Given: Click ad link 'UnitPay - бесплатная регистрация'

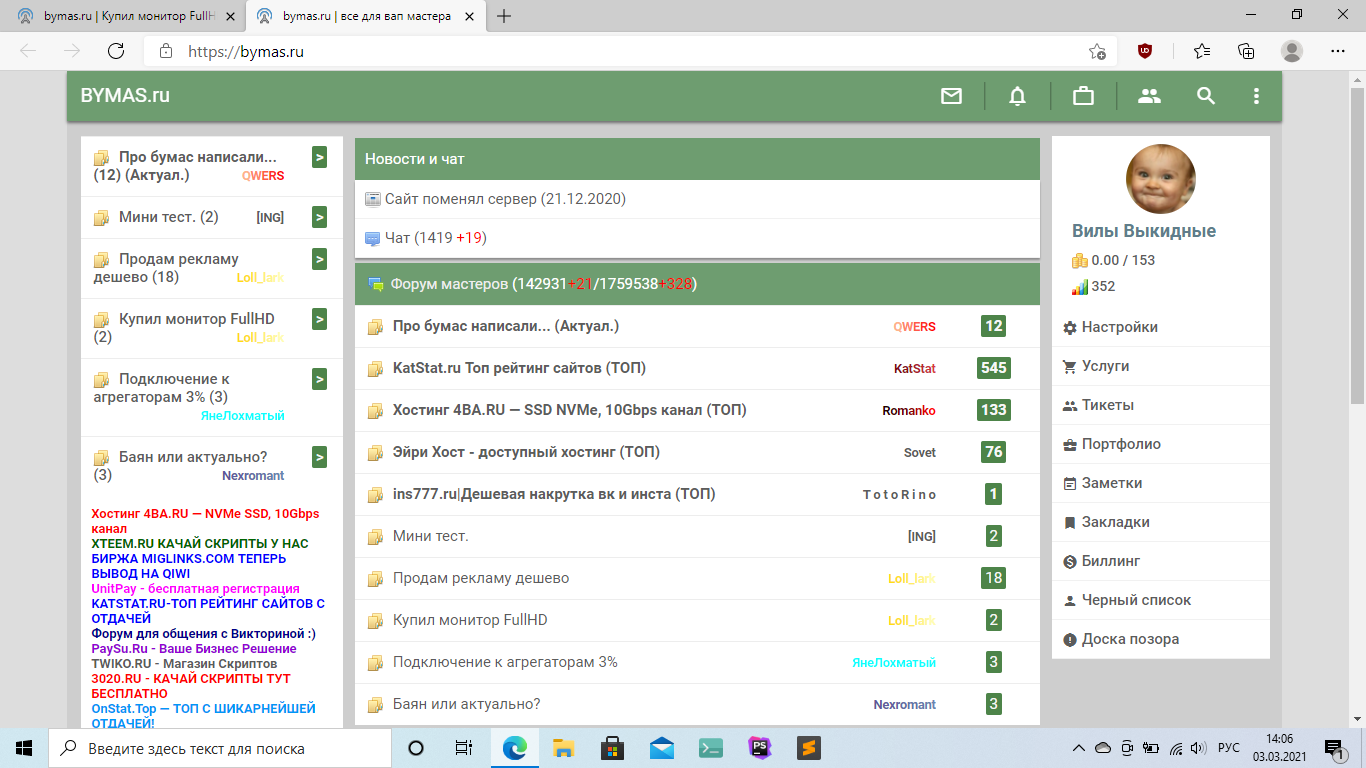Looking at the screenshot, I should tap(195, 589).
